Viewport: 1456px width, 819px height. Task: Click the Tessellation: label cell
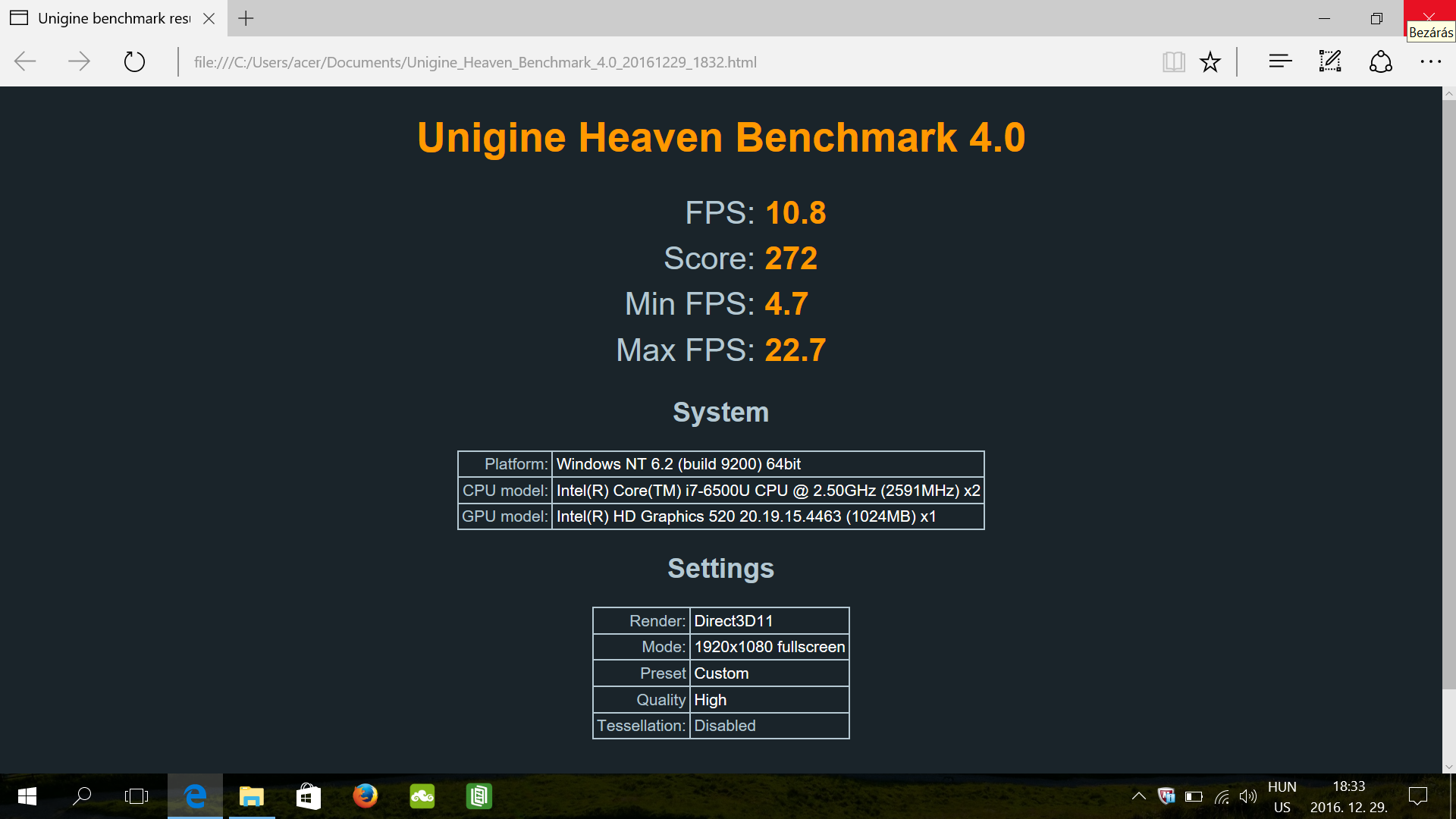pyautogui.click(x=642, y=726)
